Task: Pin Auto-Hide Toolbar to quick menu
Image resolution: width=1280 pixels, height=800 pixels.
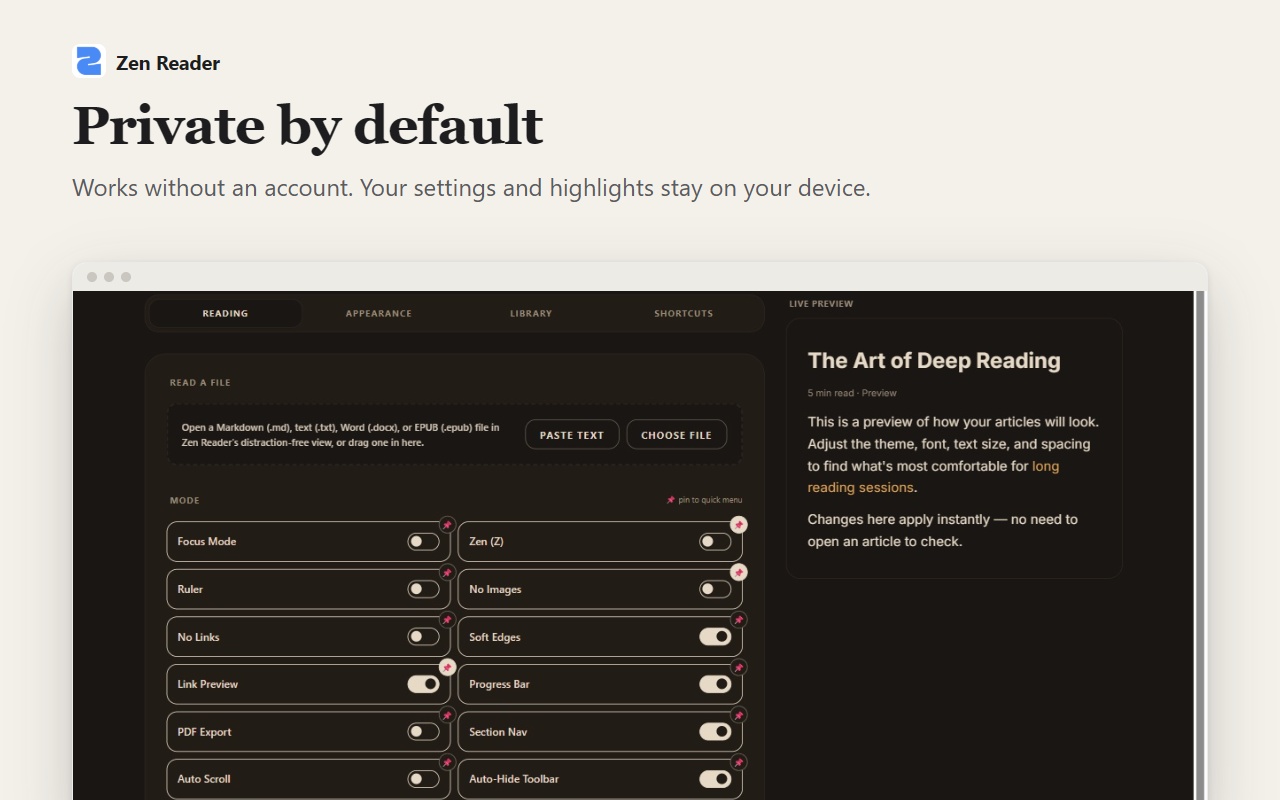Action: pyautogui.click(x=739, y=762)
